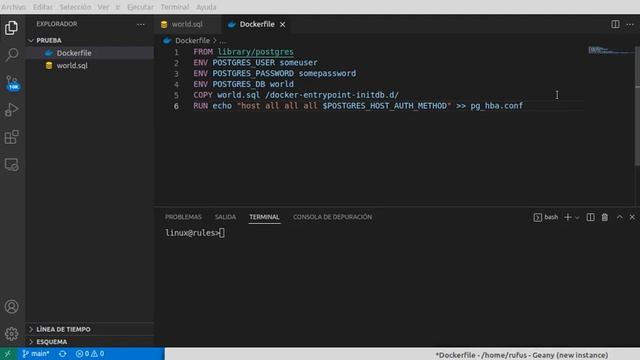The width and height of the screenshot is (640, 360).
Task: Click the editor minimap
Action: 610,50
